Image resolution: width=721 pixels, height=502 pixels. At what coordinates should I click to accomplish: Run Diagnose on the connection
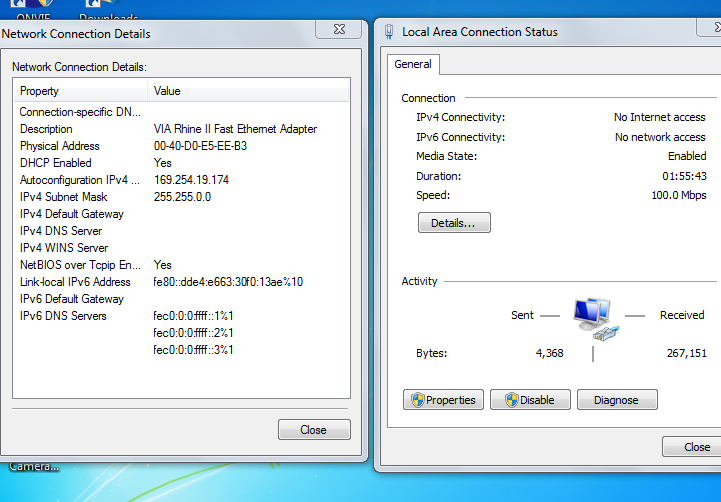pos(616,400)
